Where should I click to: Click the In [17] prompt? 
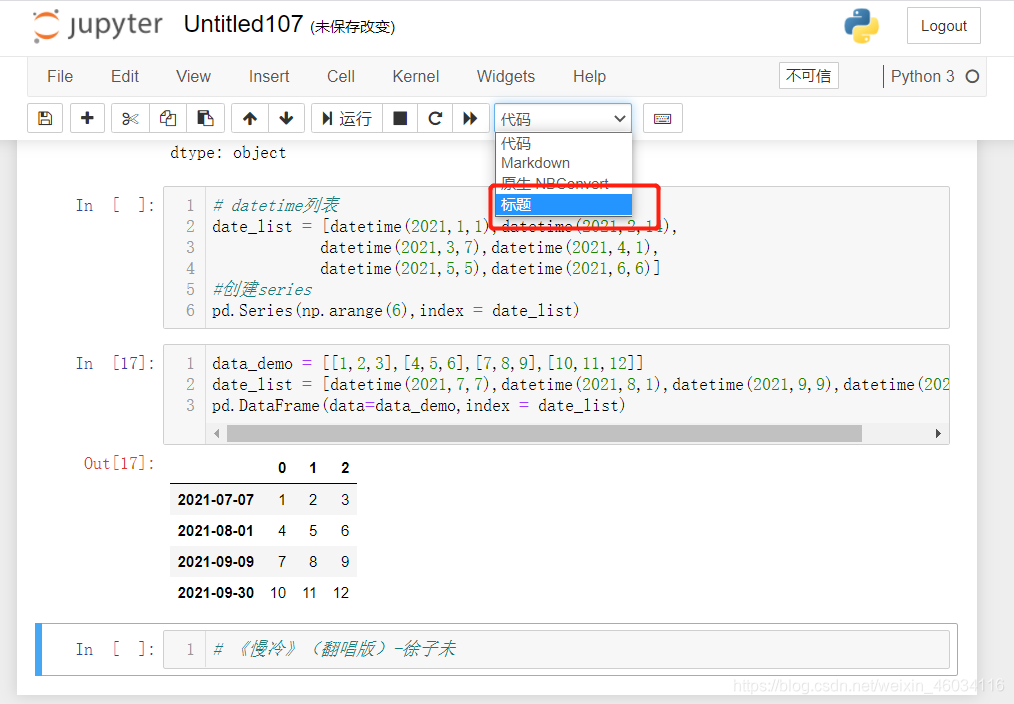pyautogui.click(x=115, y=363)
